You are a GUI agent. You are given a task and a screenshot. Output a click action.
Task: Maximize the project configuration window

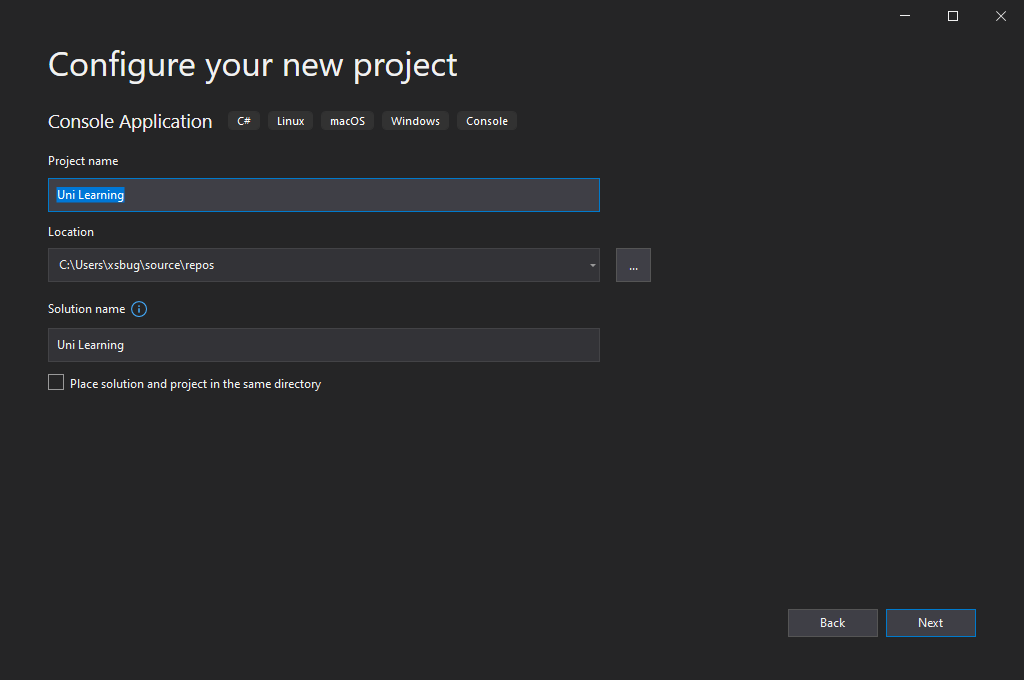[x=953, y=16]
